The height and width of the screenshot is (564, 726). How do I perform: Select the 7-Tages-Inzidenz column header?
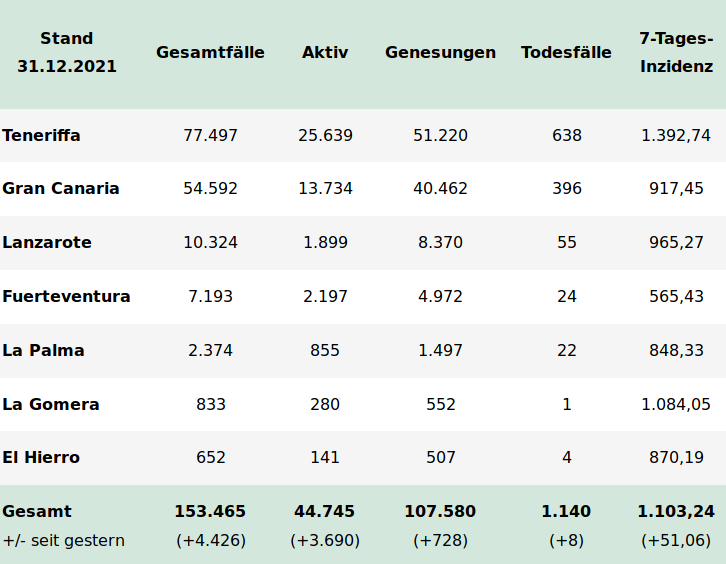(676, 53)
